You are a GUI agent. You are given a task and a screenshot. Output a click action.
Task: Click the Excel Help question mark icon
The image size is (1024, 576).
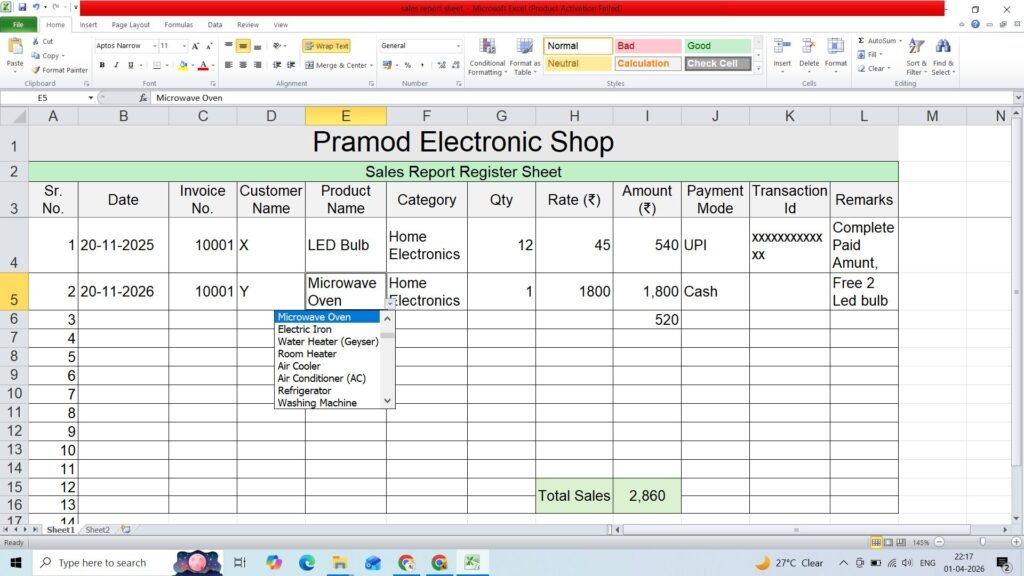click(x=975, y=24)
